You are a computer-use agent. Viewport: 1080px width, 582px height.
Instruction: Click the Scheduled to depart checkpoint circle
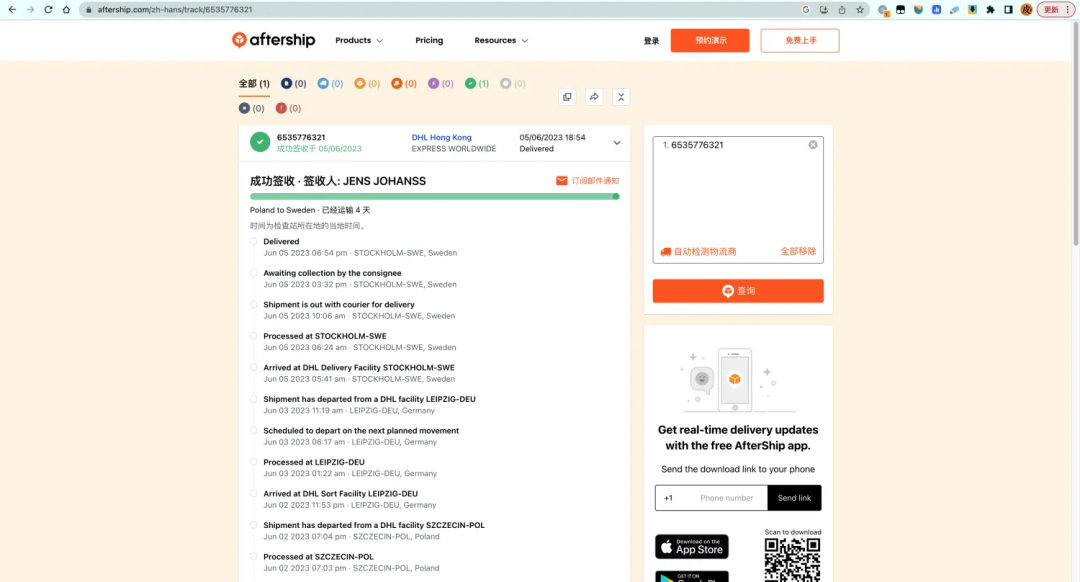253,430
